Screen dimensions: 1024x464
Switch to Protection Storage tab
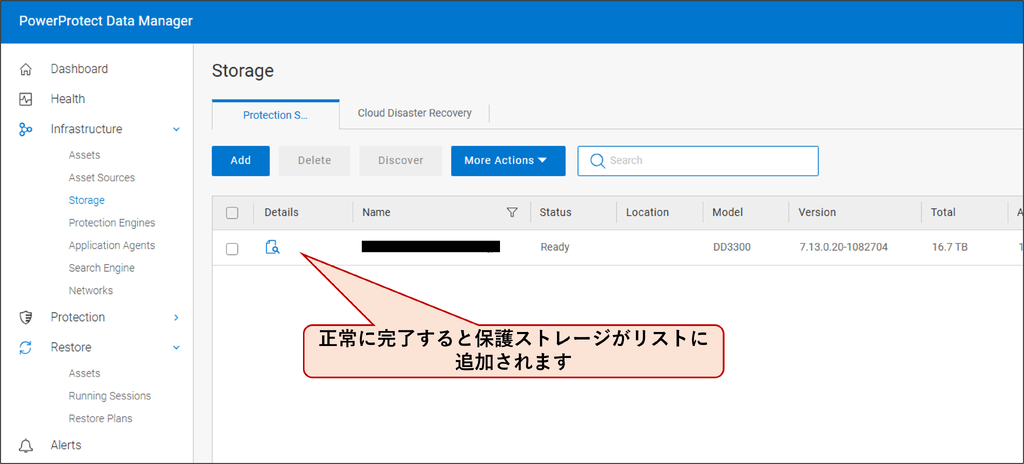276,115
